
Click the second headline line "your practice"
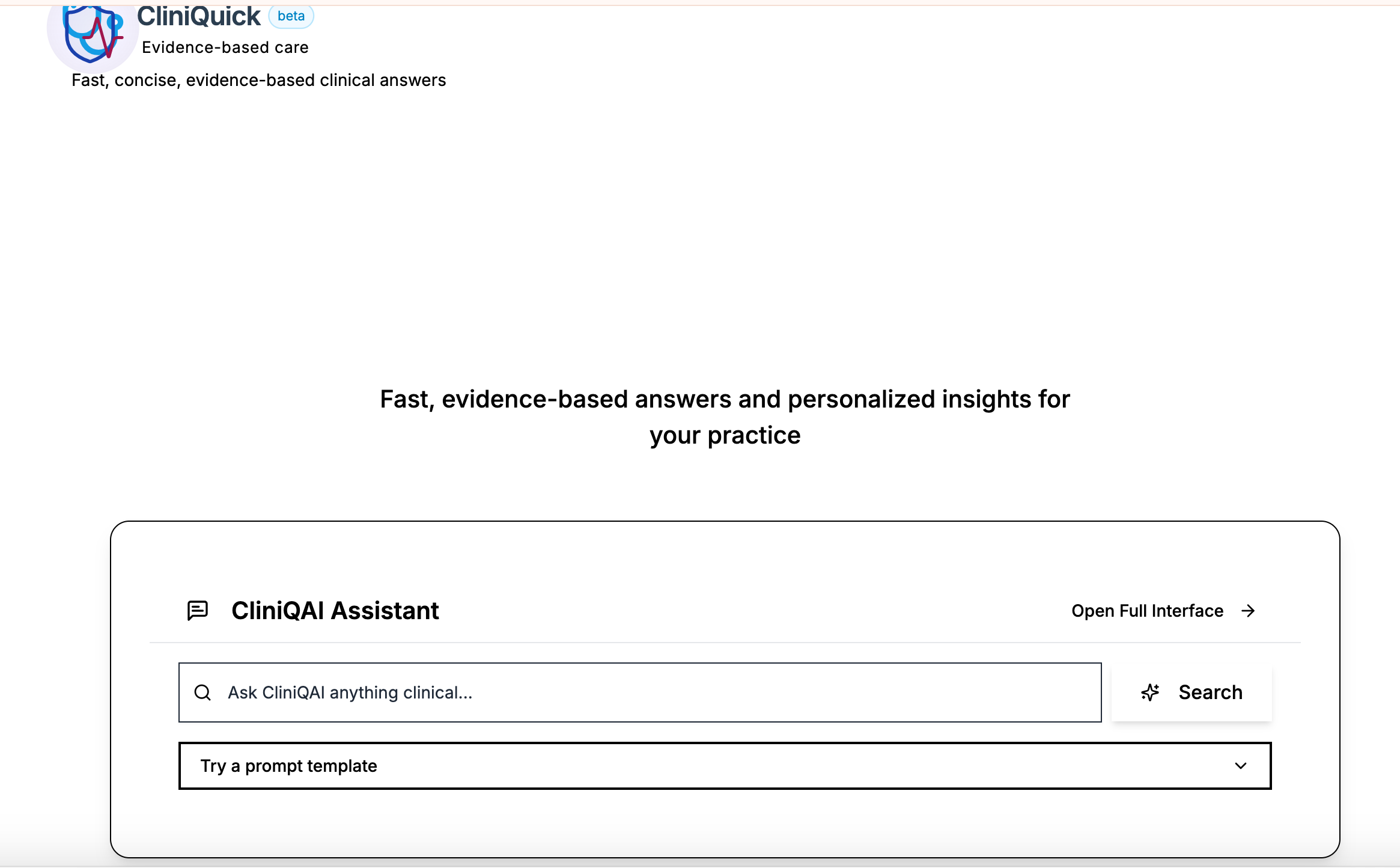tap(725, 435)
